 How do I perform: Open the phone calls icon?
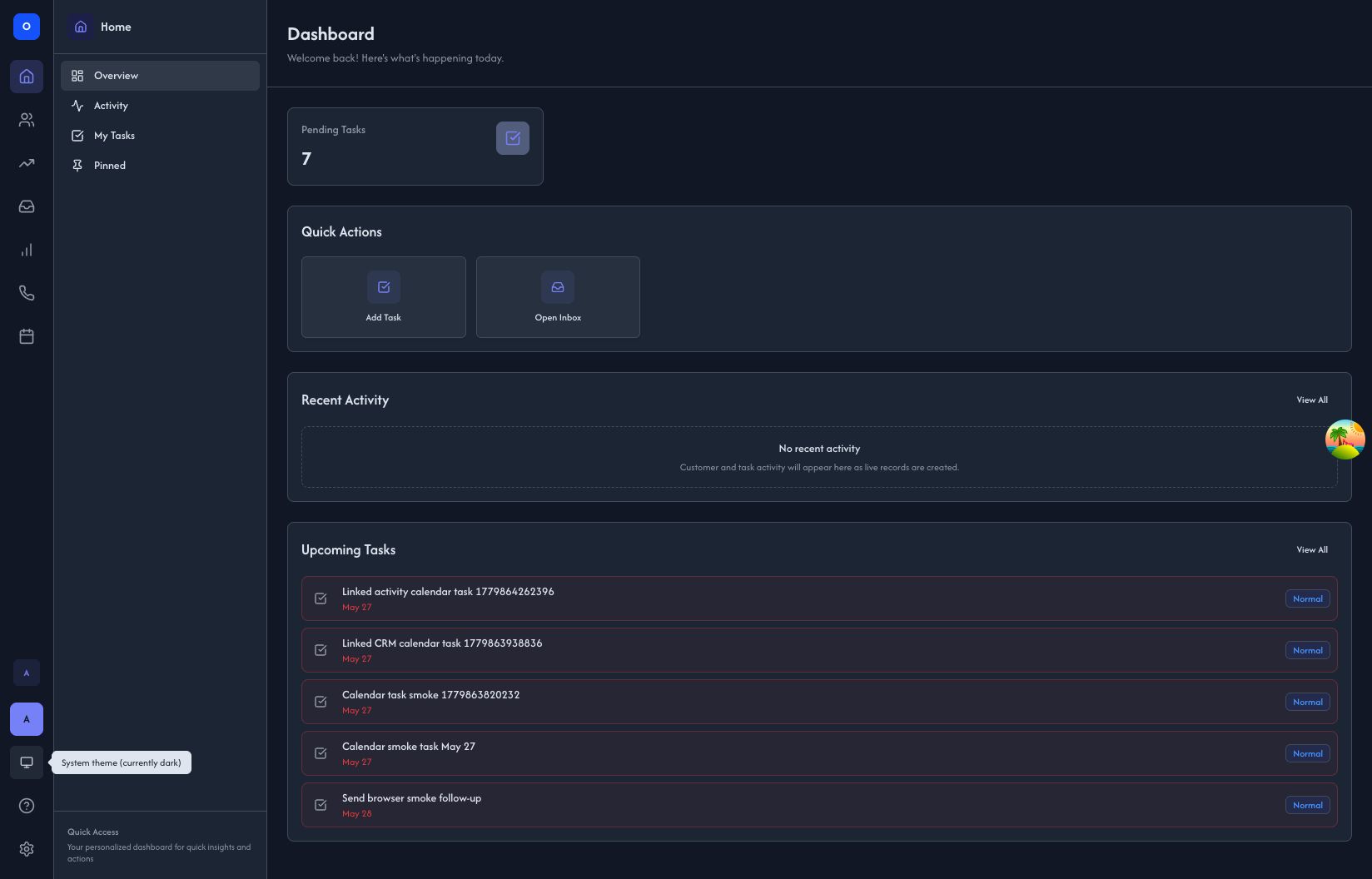click(27, 293)
